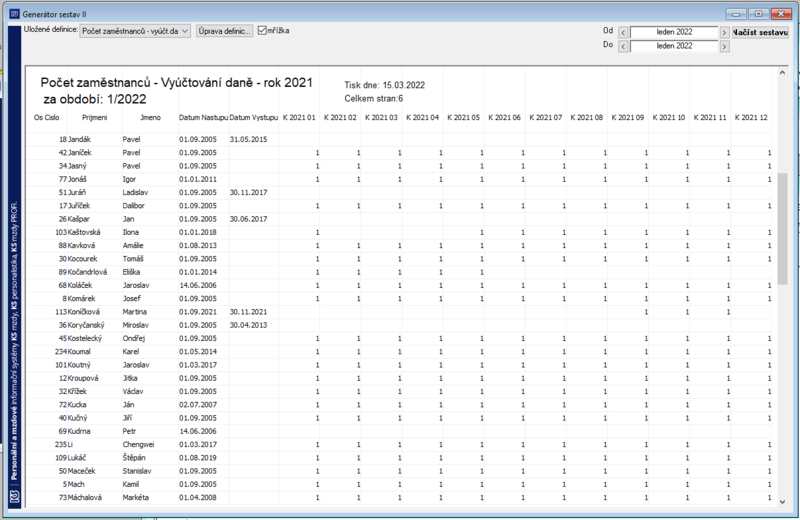
Task: Select first name Jitka
Action: tap(130, 378)
